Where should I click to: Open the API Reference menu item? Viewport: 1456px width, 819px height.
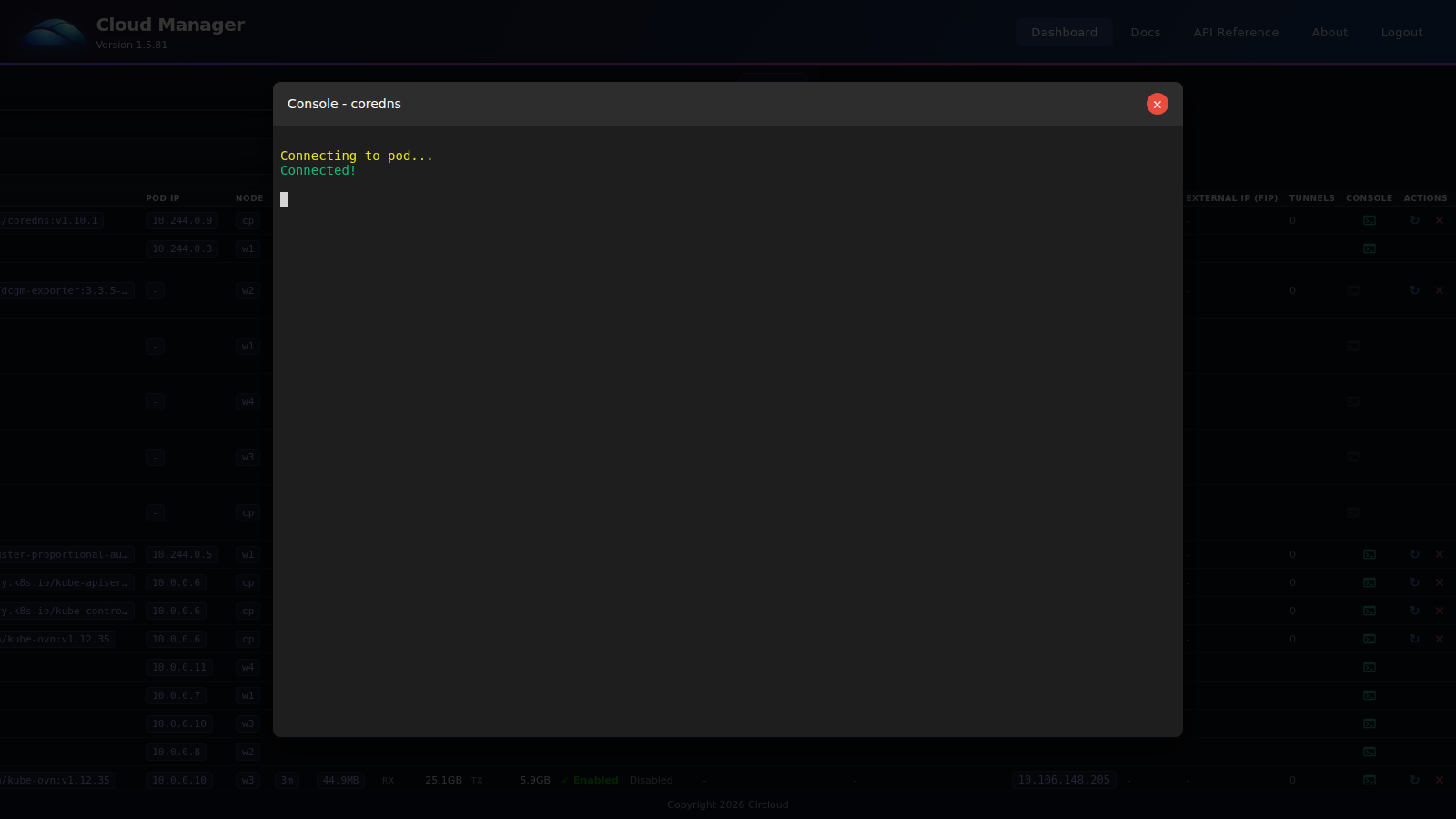(1235, 32)
